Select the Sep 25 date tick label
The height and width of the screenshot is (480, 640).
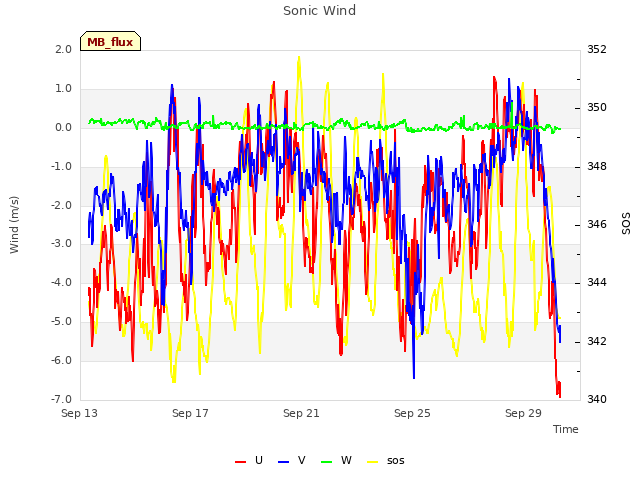click(412, 413)
